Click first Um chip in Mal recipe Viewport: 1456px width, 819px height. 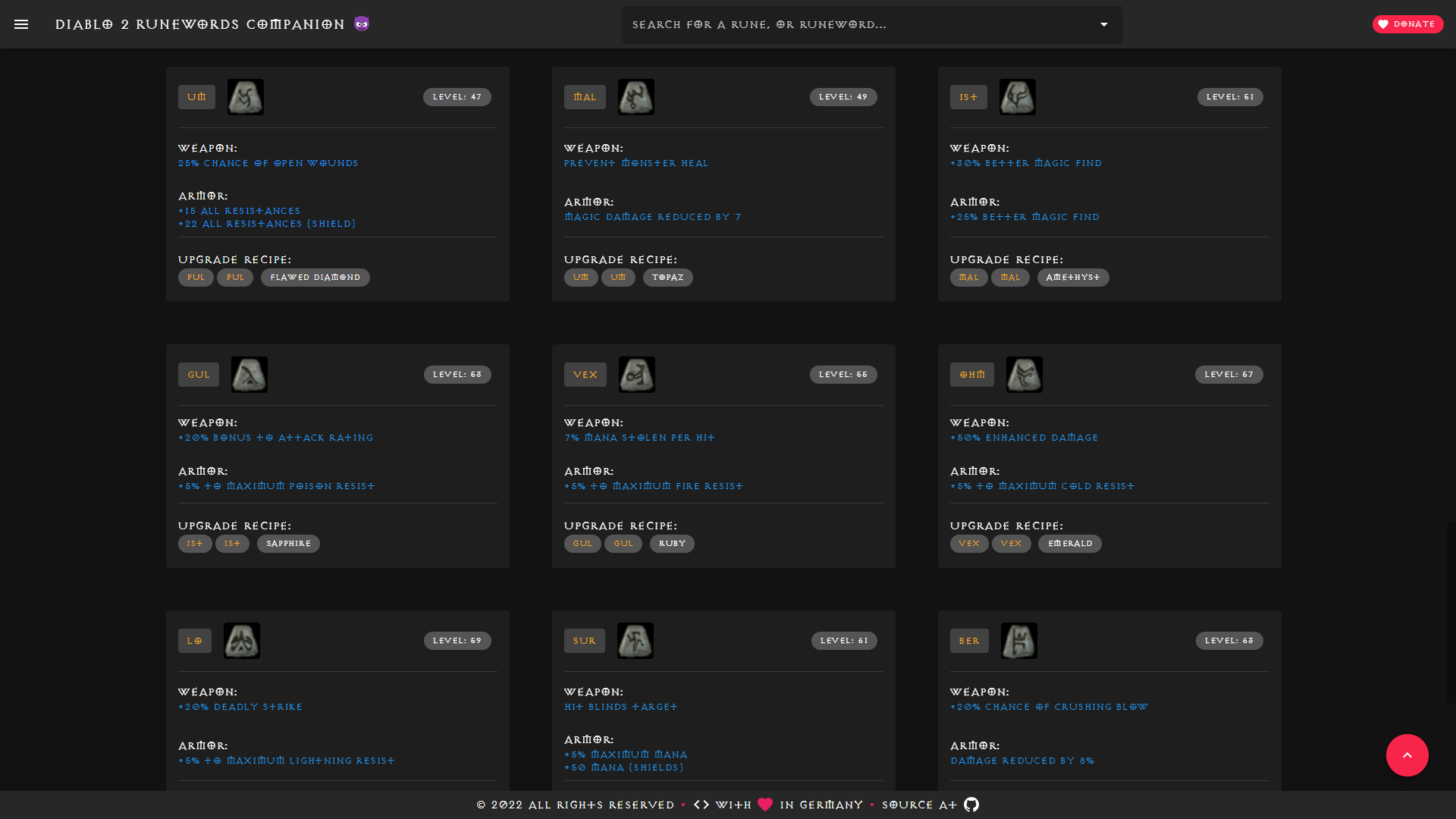tap(581, 278)
